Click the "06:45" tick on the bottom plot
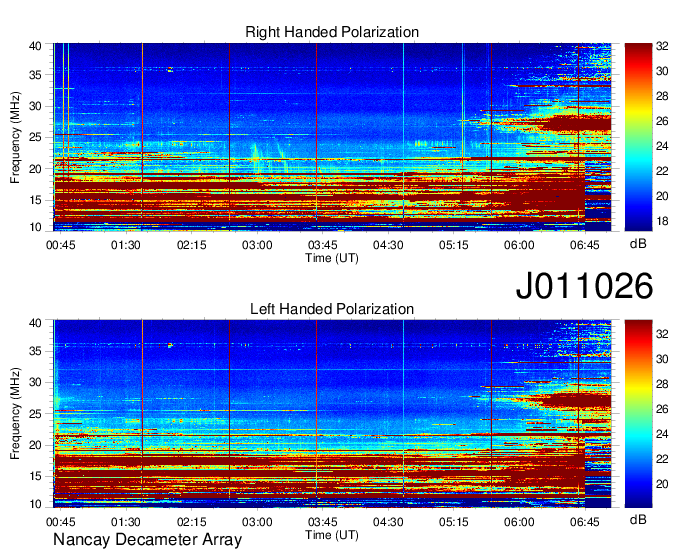 tap(585, 522)
